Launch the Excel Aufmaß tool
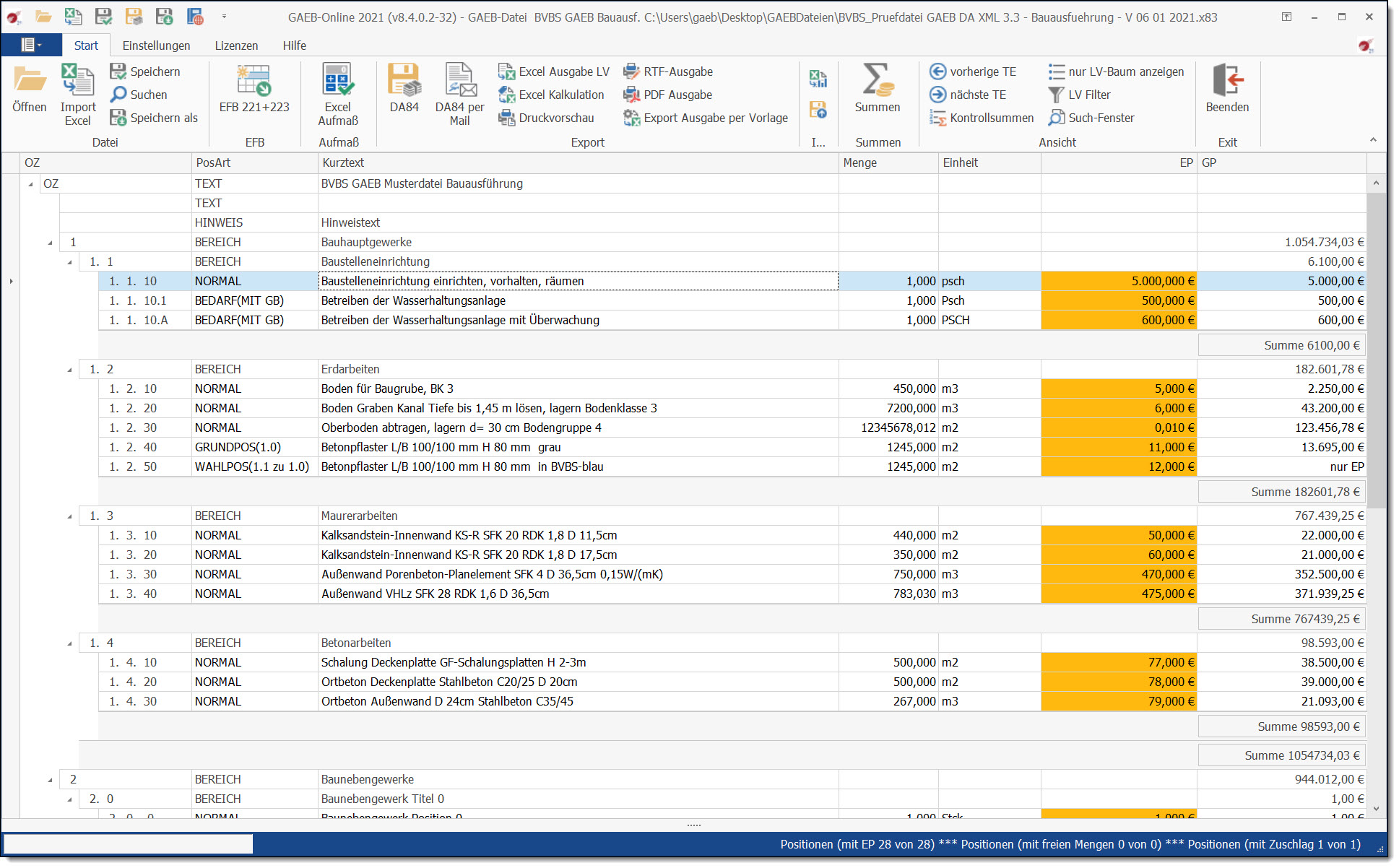 [338, 95]
